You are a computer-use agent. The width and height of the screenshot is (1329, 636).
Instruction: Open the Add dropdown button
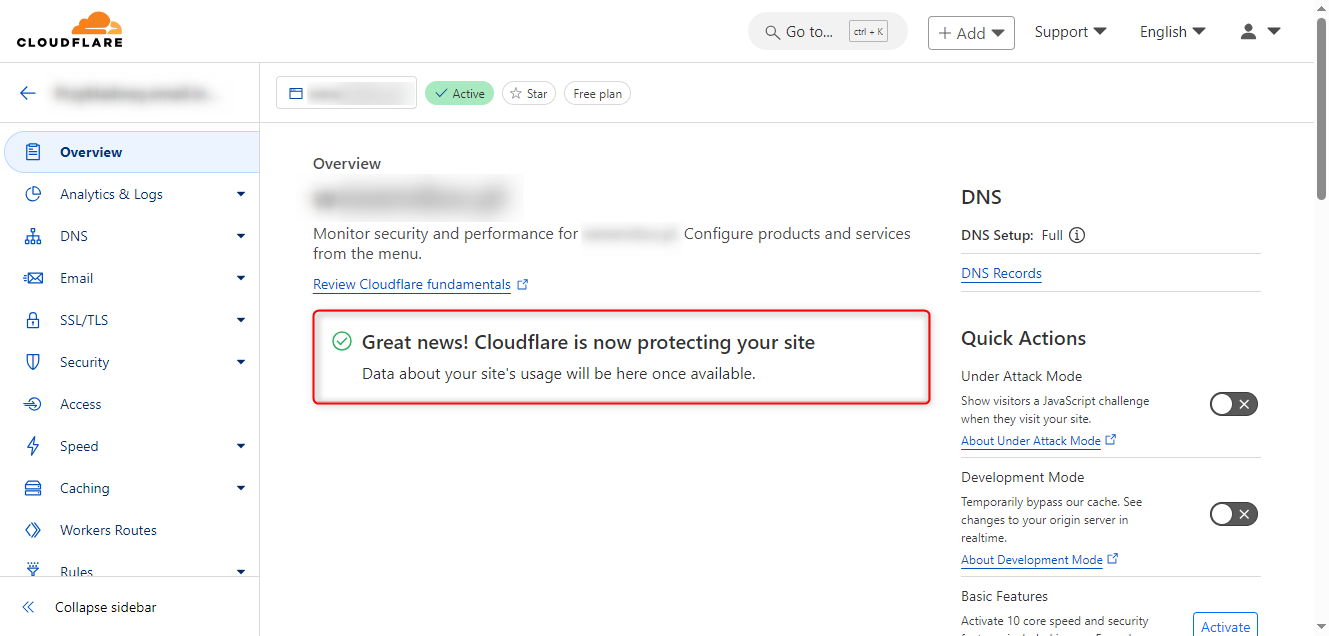point(971,33)
